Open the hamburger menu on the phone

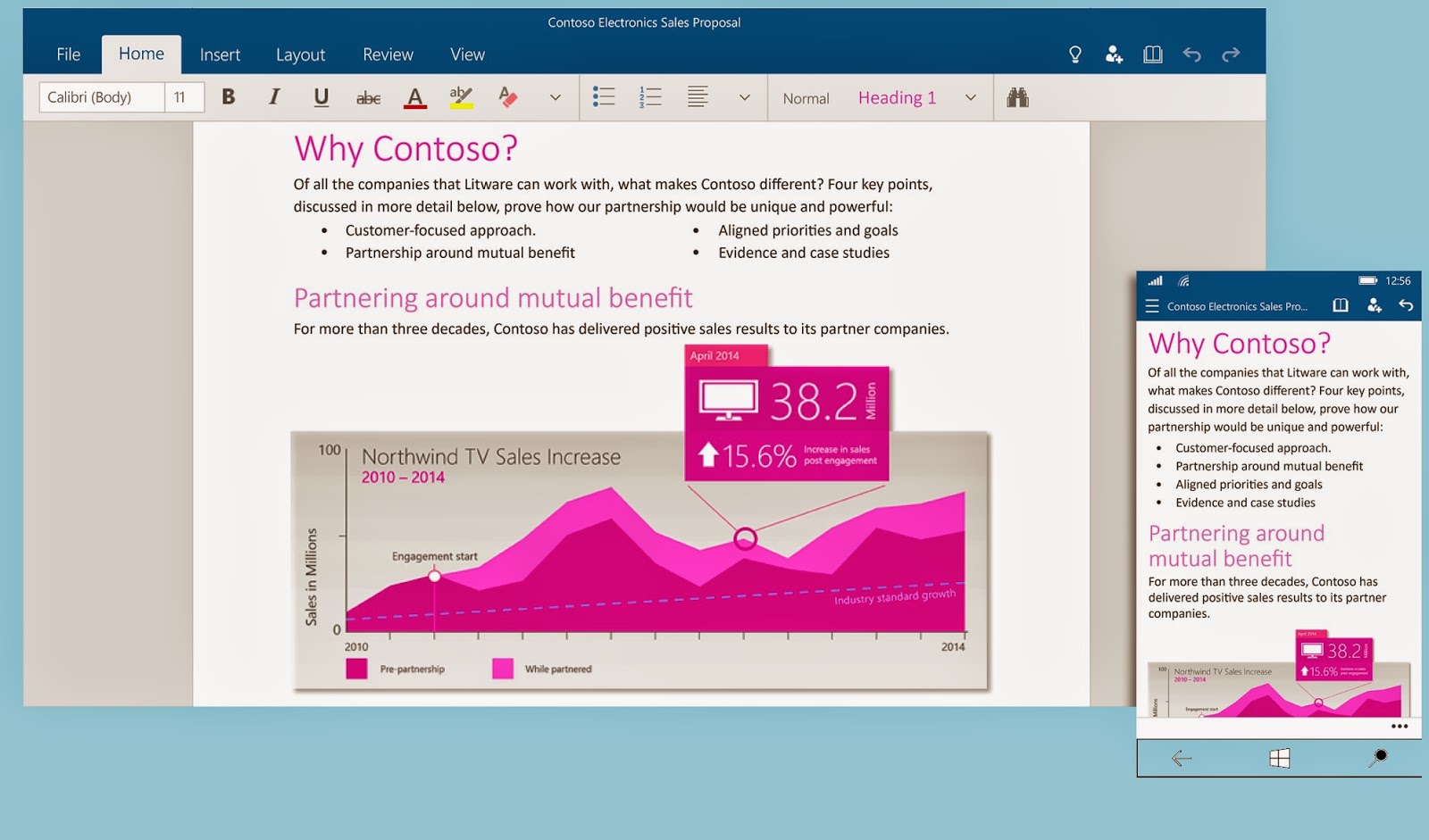point(1152,306)
